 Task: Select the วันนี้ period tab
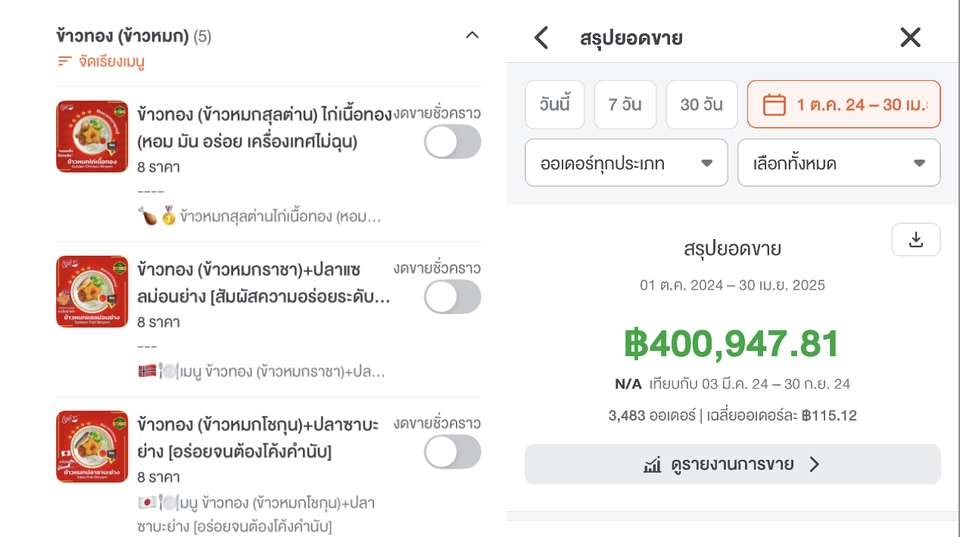(x=555, y=104)
